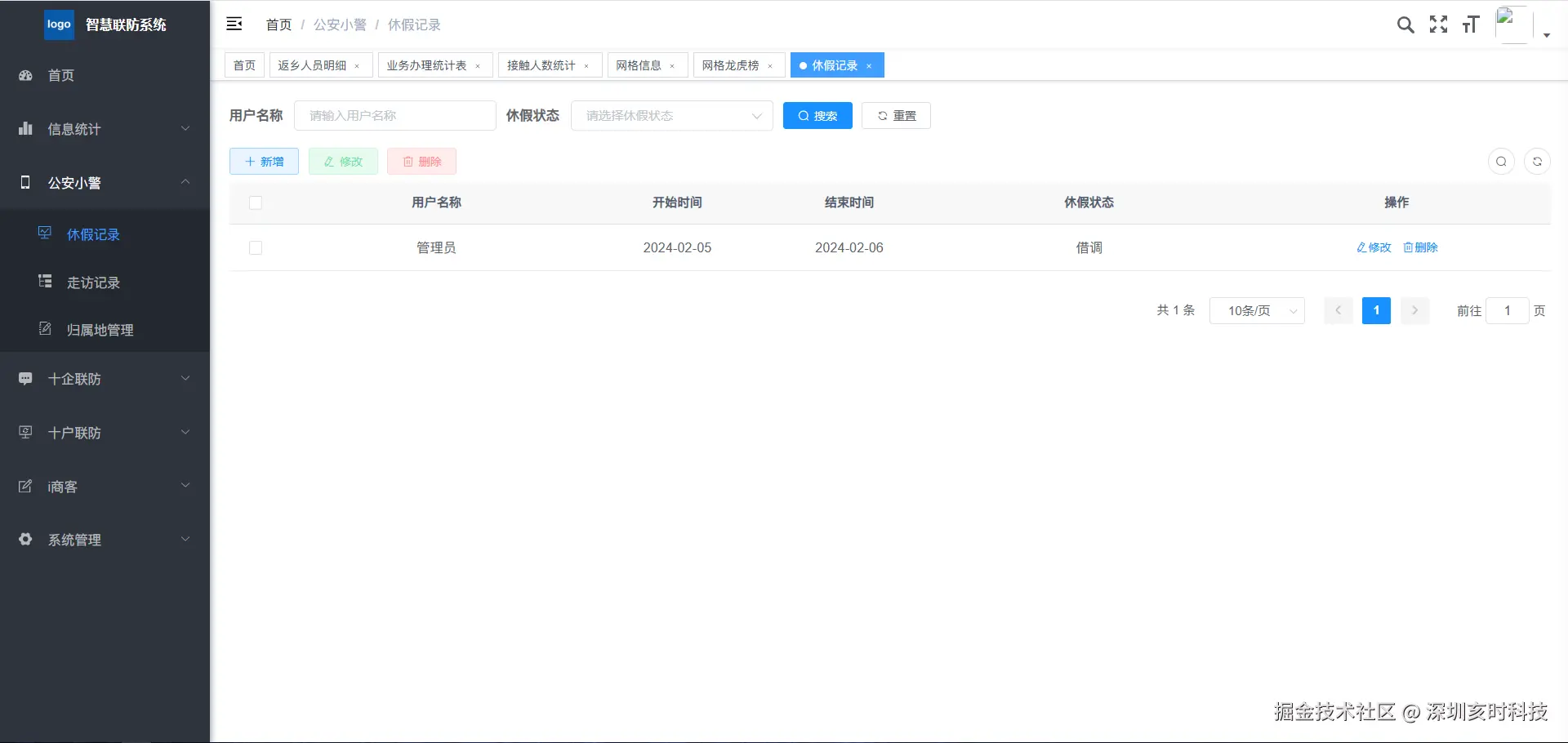
Task: Collapse the sidebar with the hamburger icon
Action: (234, 24)
